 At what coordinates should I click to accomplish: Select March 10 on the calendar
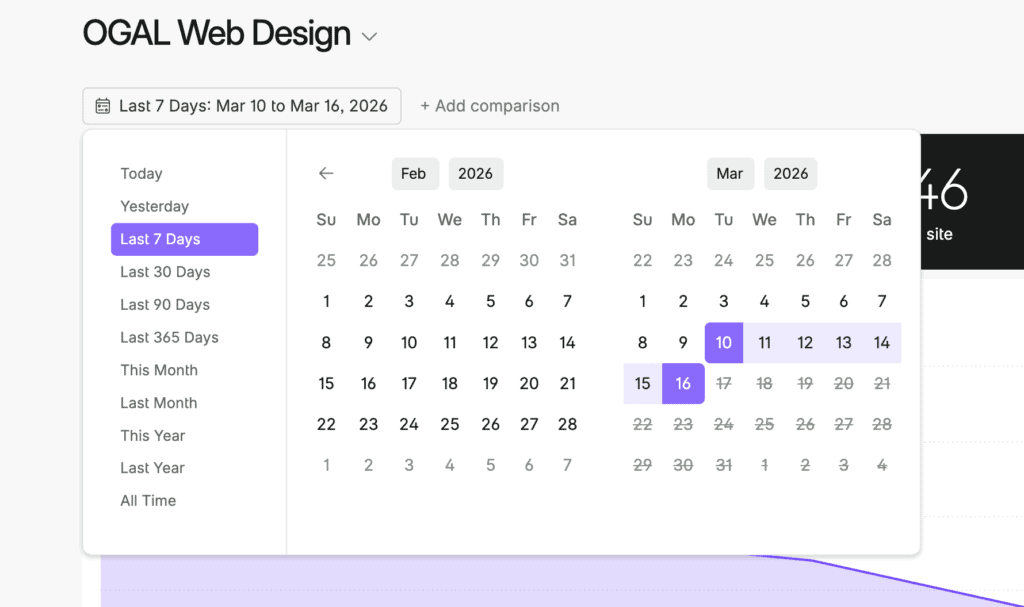pos(723,342)
